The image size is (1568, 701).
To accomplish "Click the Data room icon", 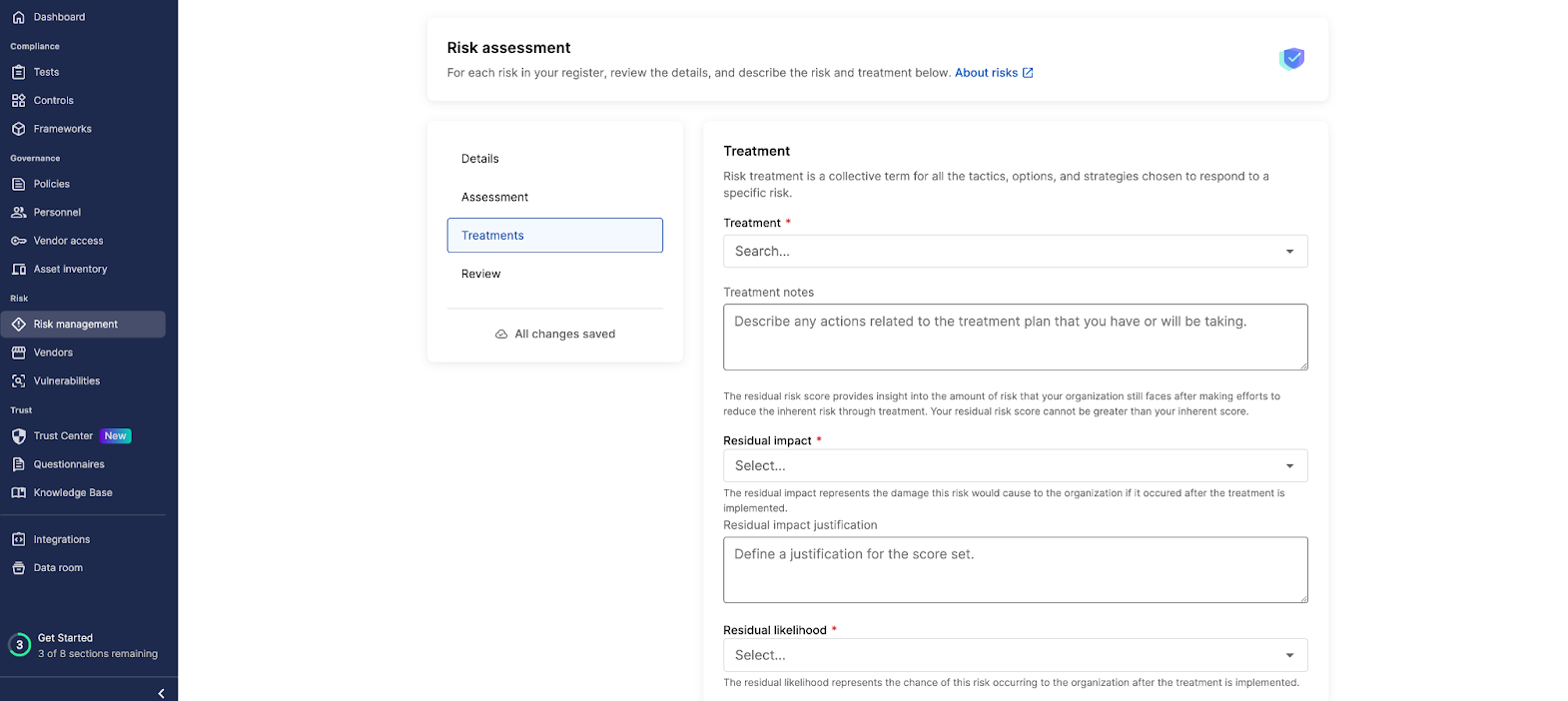I will tap(18, 568).
